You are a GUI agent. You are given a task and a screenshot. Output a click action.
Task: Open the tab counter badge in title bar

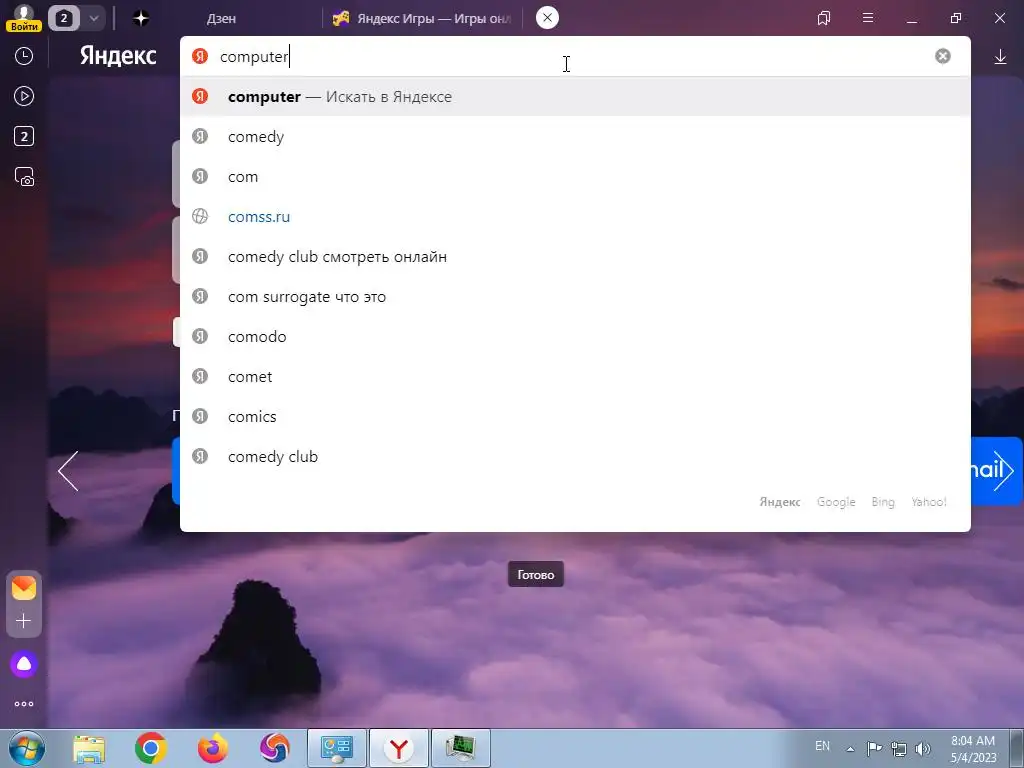(63, 18)
